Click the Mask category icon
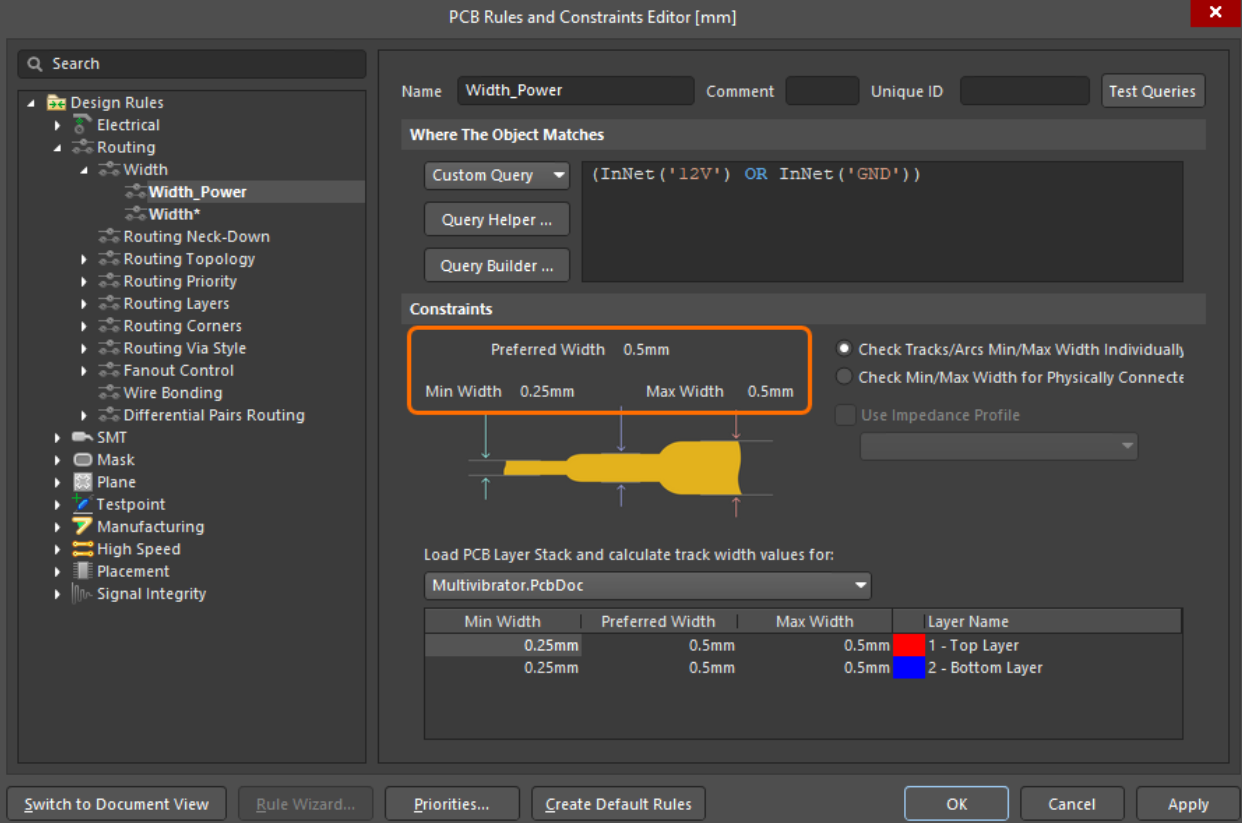The height and width of the screenshot is (823, 1242). click(83, 460)
